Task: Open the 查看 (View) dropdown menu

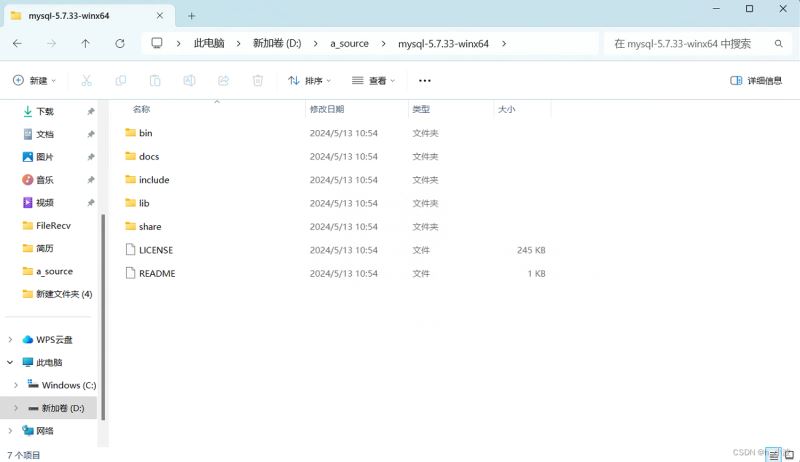Action: coord(374,80)
